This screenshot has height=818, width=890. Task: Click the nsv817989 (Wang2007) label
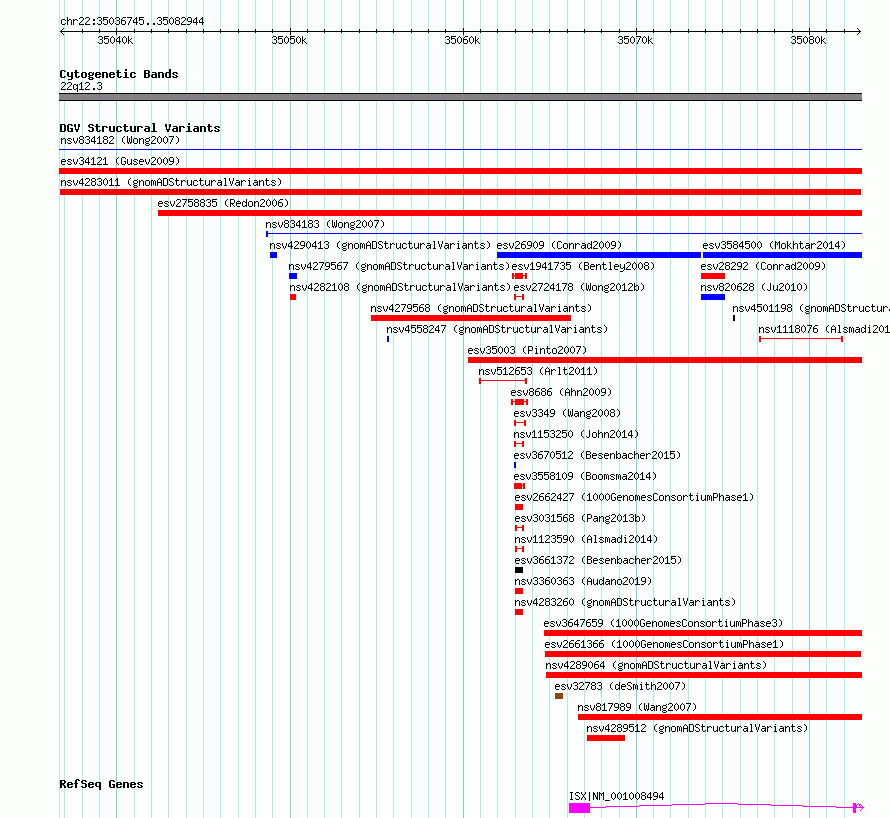pos(637,707)
